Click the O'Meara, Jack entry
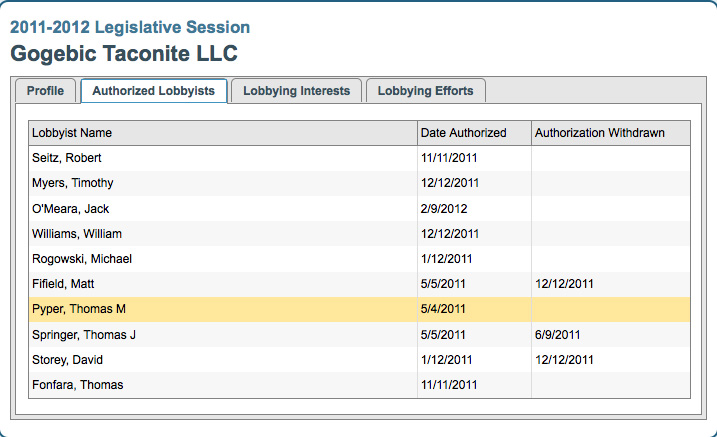717x437 pixels. click(x=71, y=209)
